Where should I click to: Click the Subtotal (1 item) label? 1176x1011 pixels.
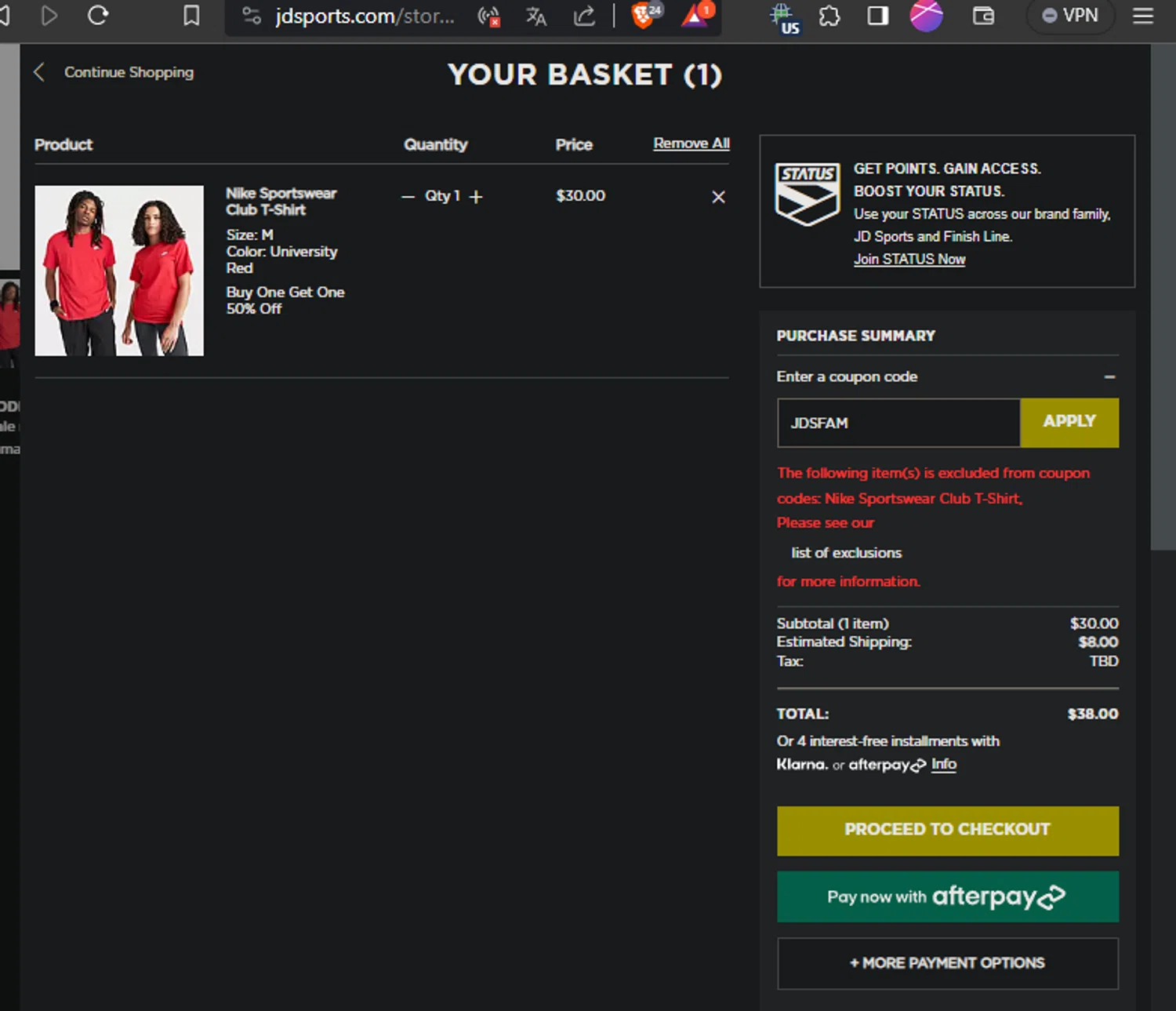click(833, 624)
